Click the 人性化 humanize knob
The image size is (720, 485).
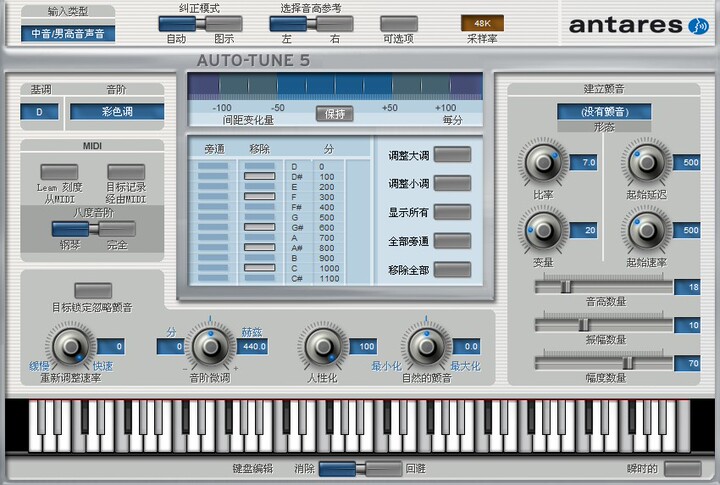(323, 347)
